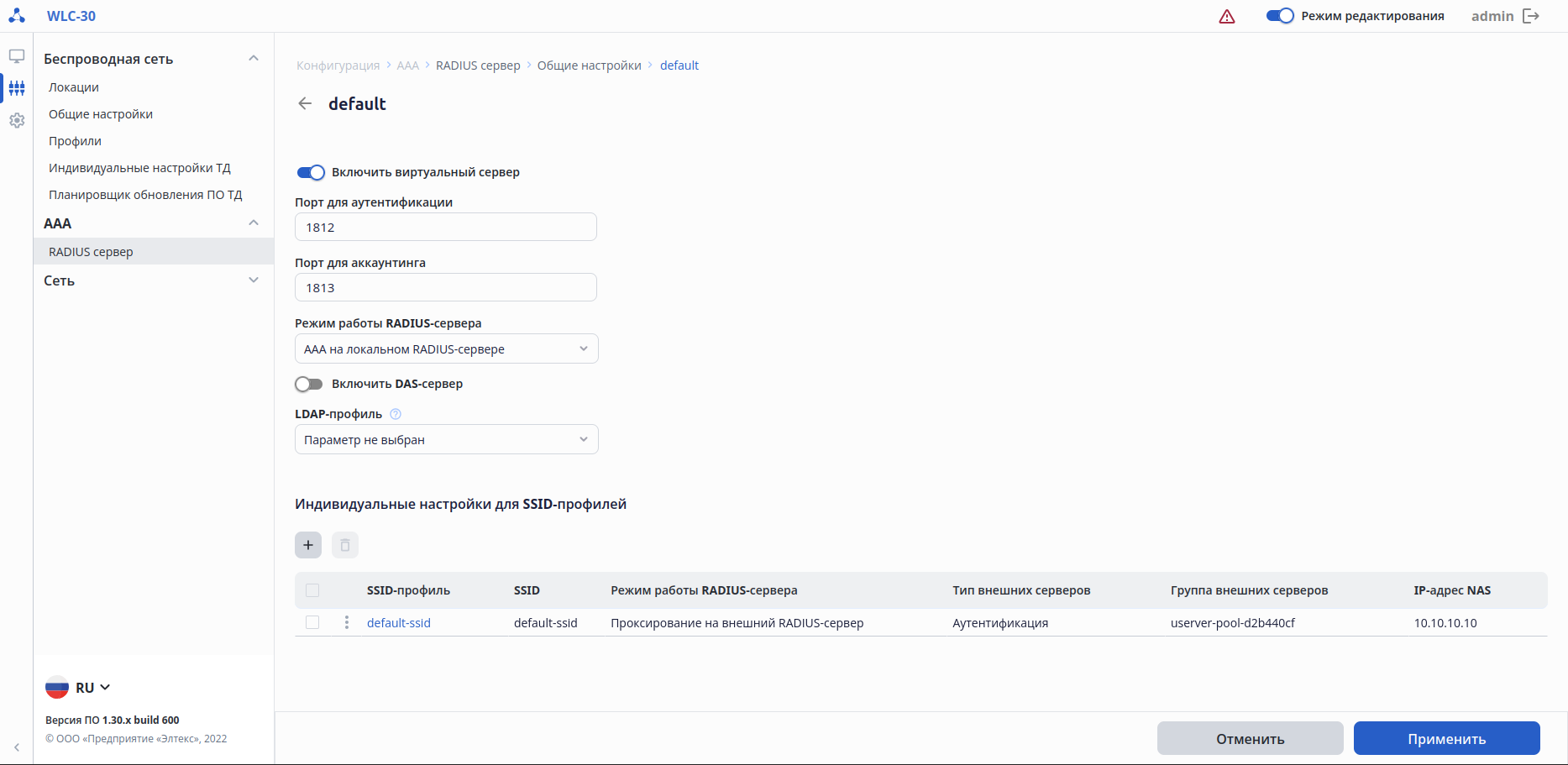Toggle Режим редактирования switch

click(1280, 16)
